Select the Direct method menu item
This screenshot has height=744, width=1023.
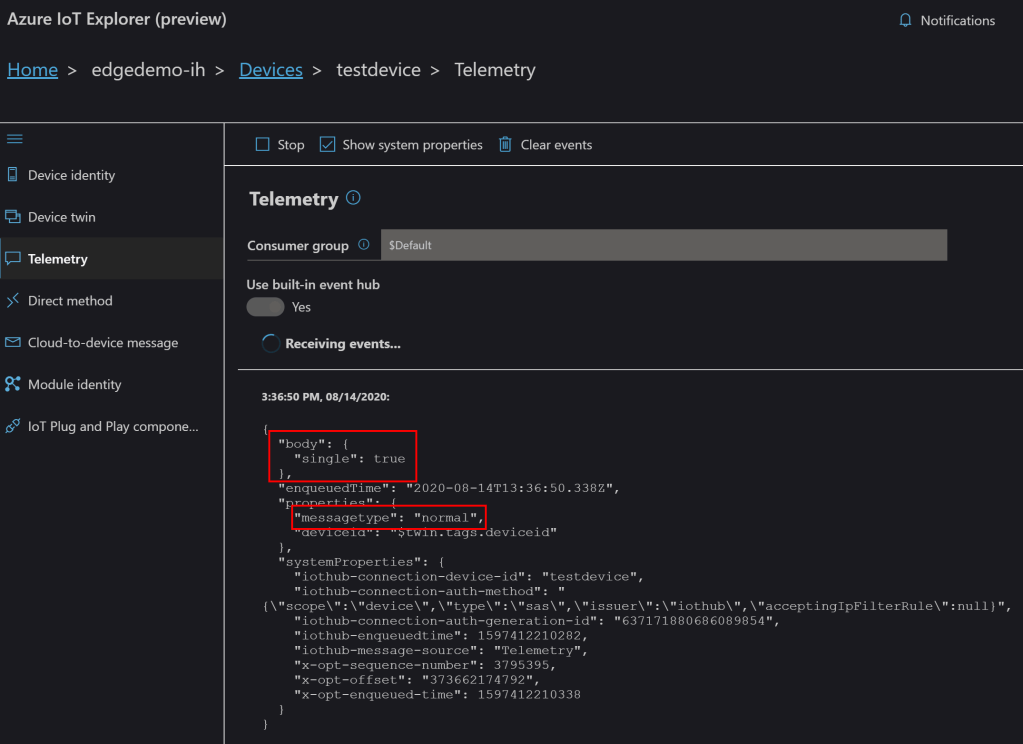[x=70, y=301]
